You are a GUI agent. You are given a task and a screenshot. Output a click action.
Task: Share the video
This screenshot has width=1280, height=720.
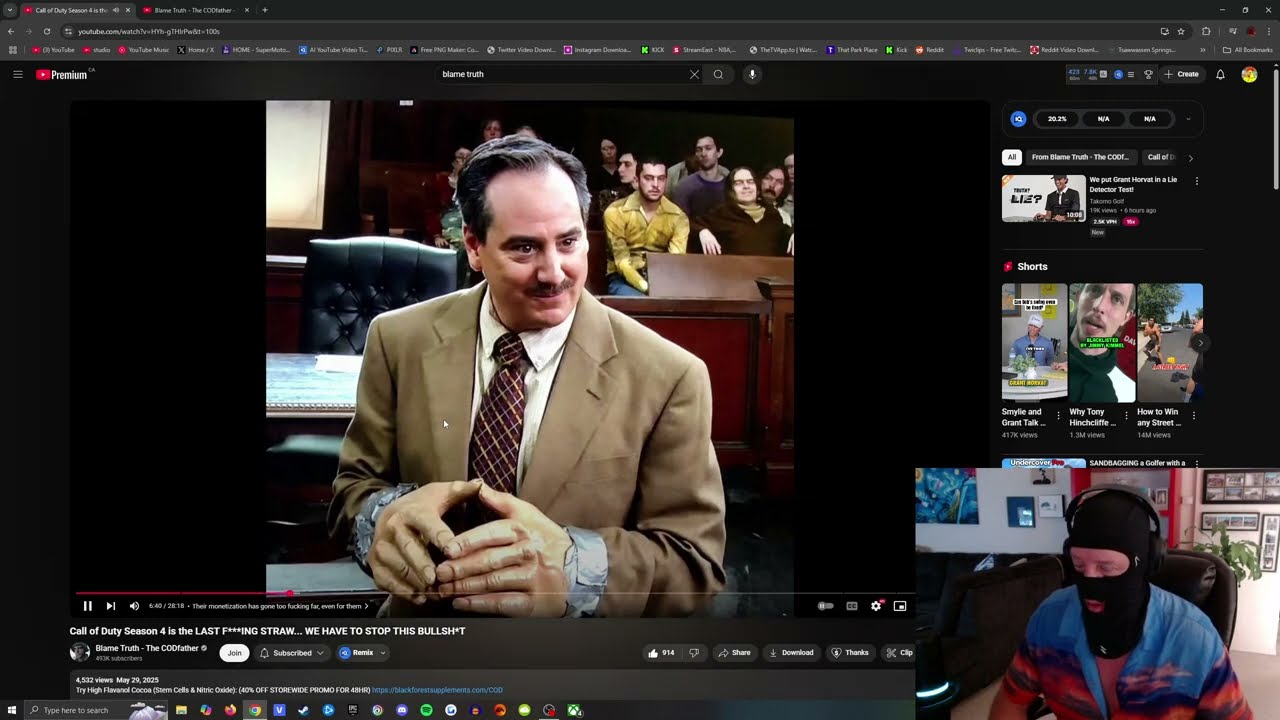click(x=734, y=653)
